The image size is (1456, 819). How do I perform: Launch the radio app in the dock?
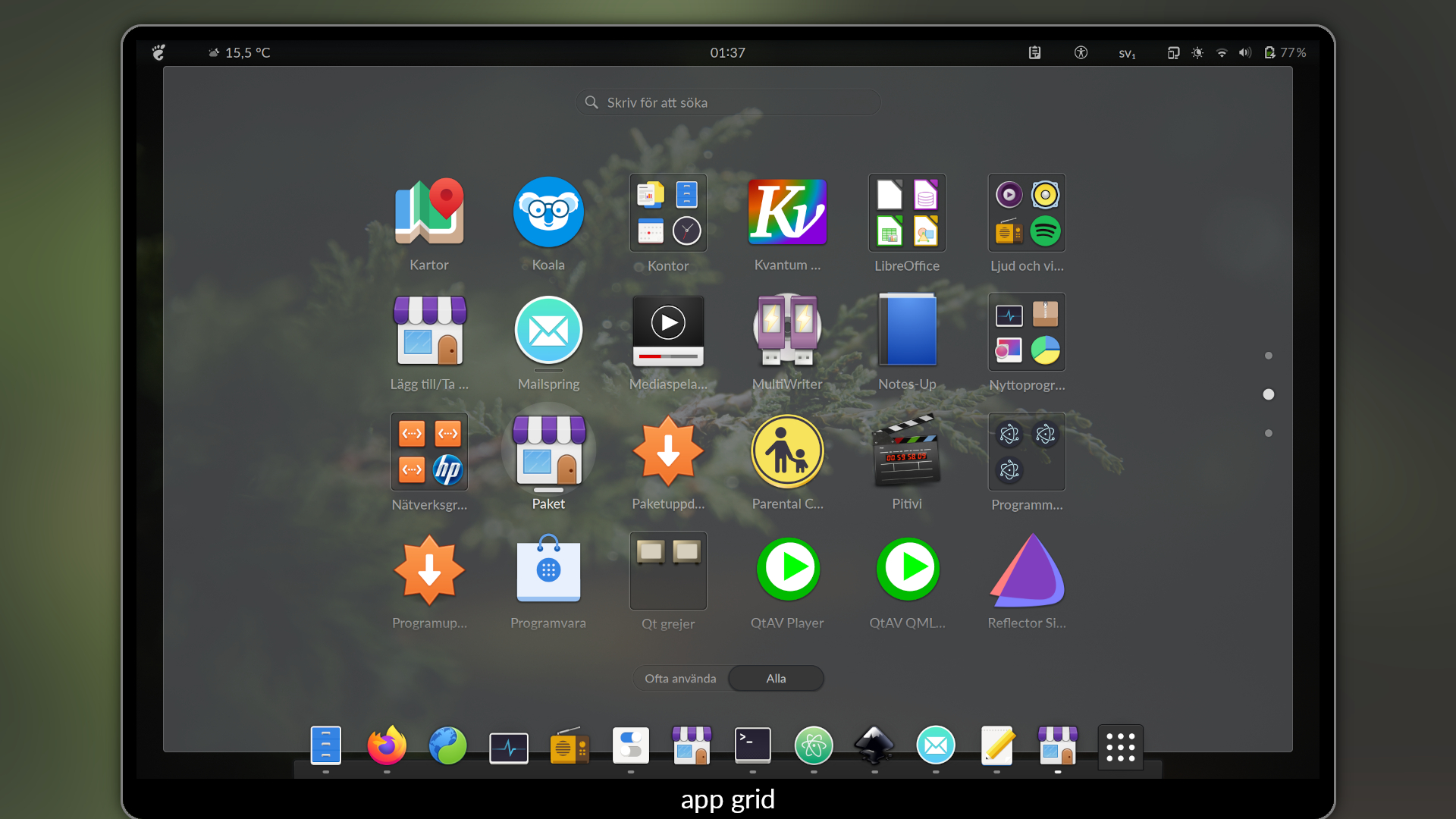point(570,746)
